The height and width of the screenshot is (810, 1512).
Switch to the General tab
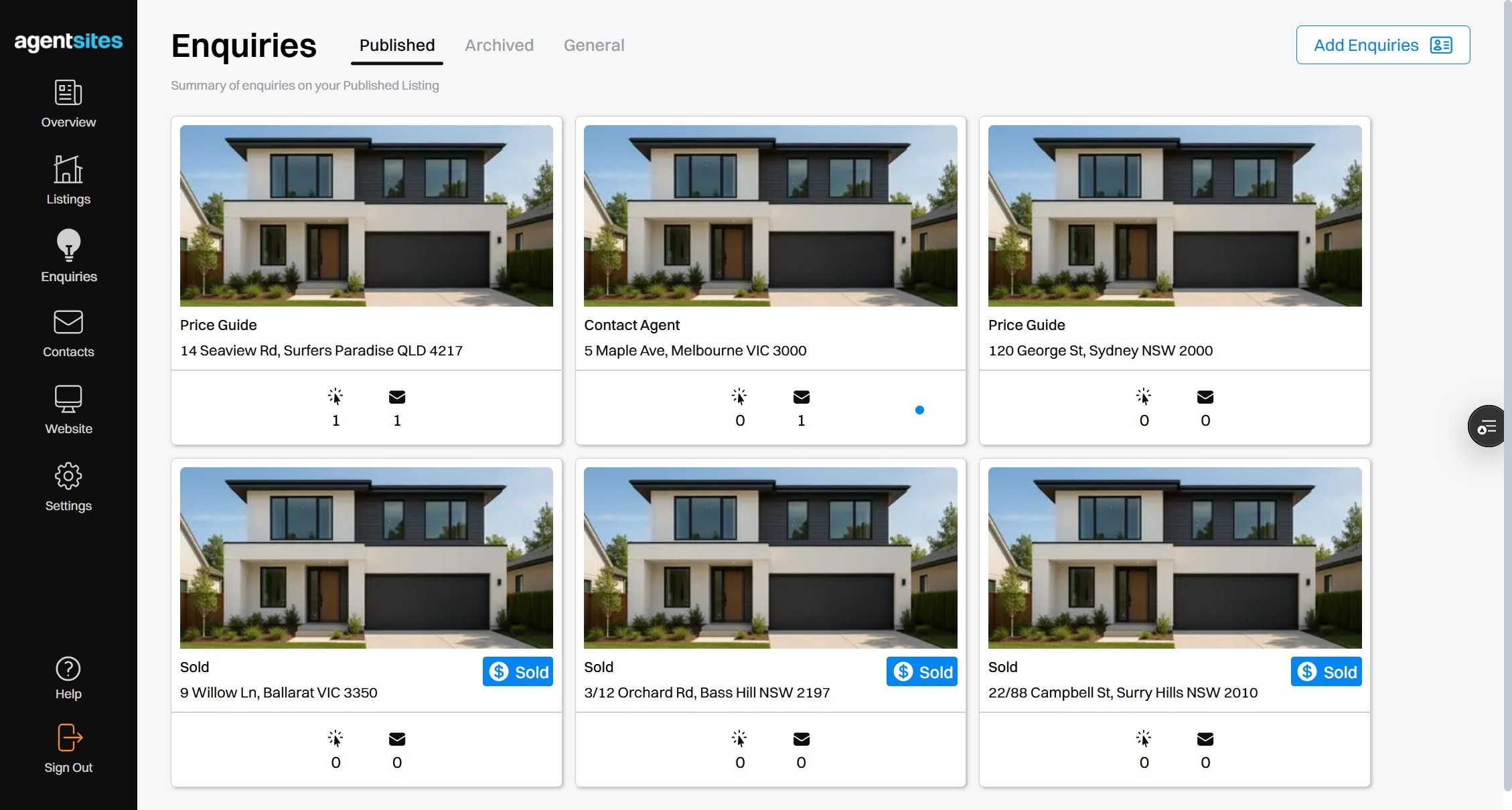coord(593,46)
